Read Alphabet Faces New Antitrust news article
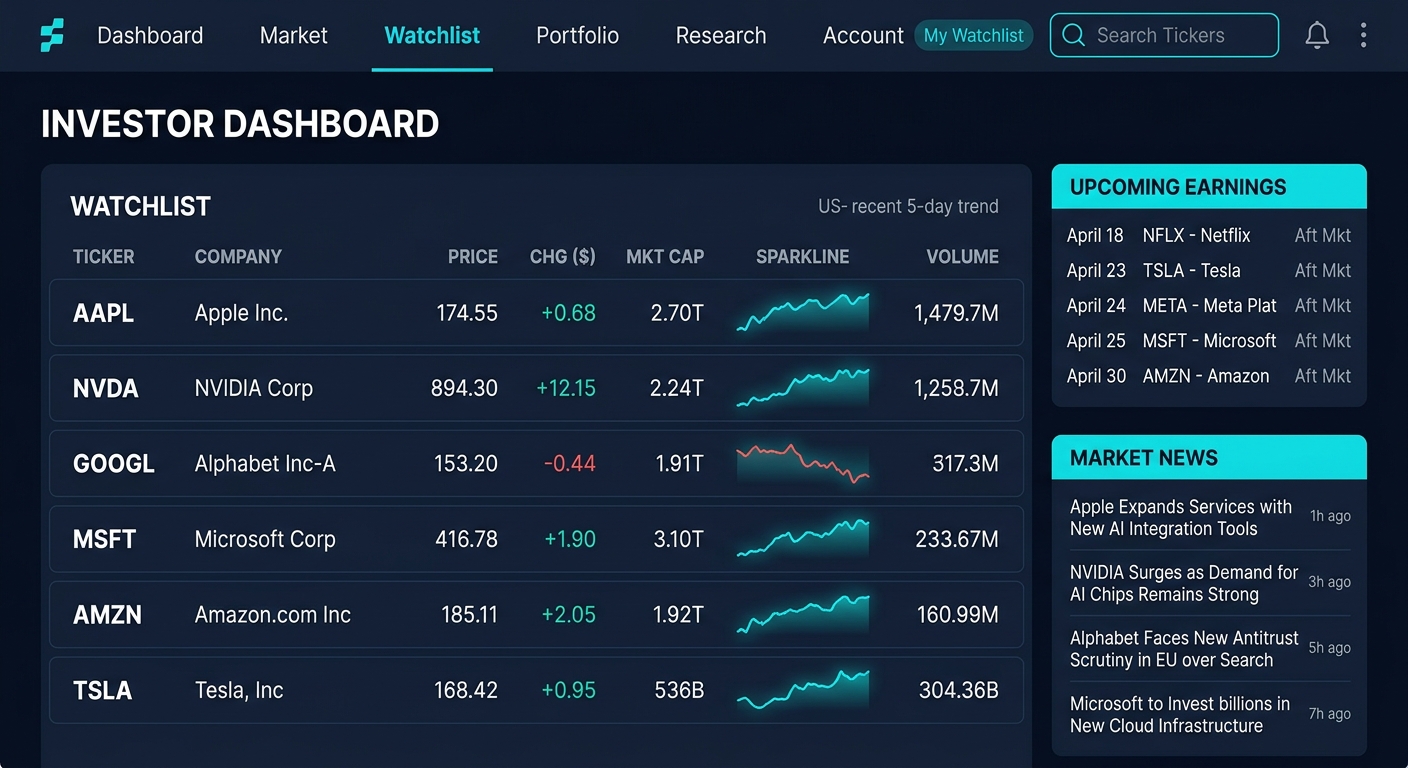 (x=1210, y=649)
